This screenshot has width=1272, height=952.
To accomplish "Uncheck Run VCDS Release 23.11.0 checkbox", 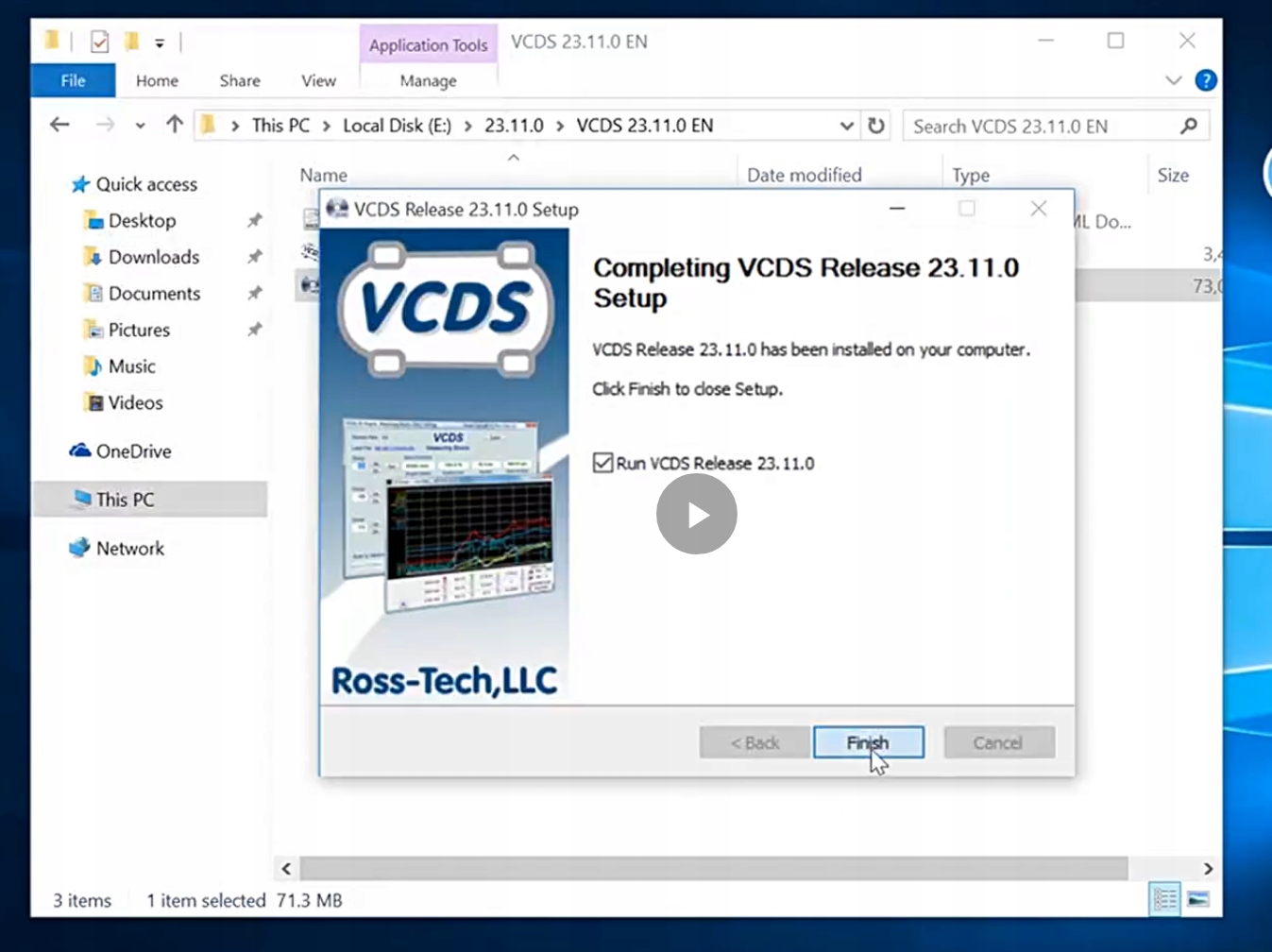I will [602, 463].
